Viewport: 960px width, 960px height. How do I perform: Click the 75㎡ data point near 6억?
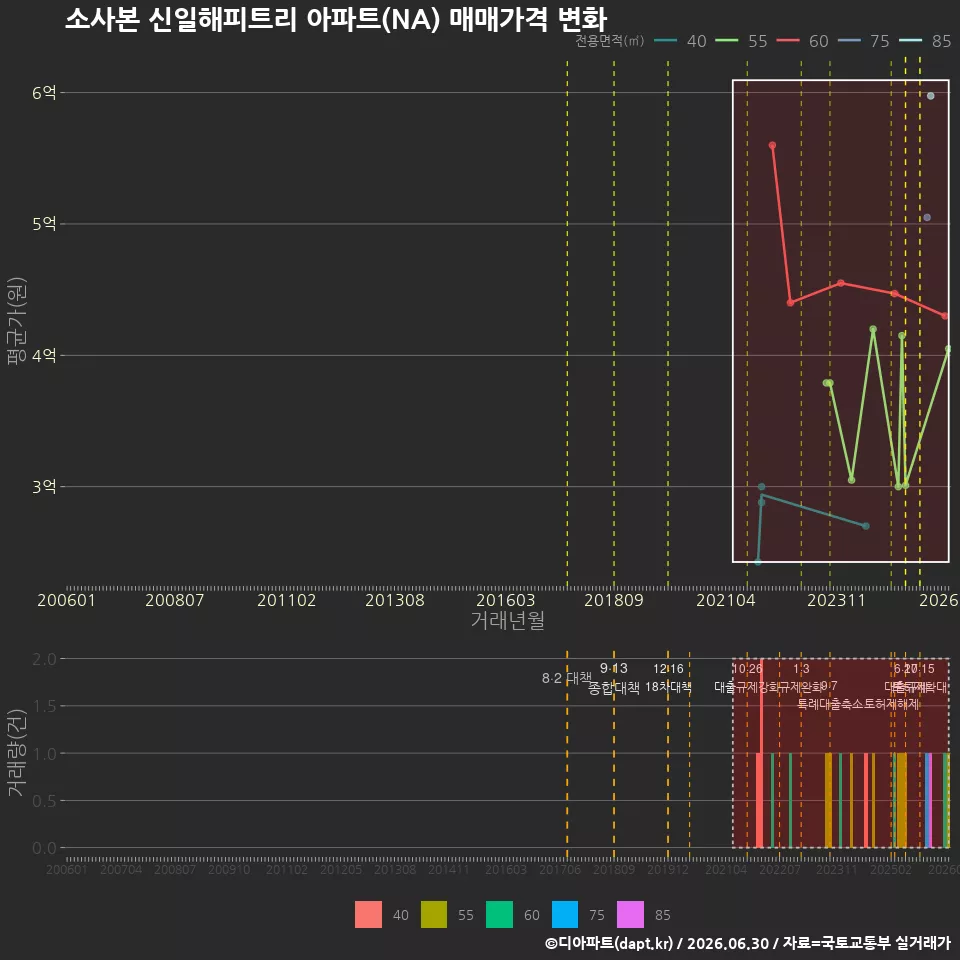tap(931, 96)
